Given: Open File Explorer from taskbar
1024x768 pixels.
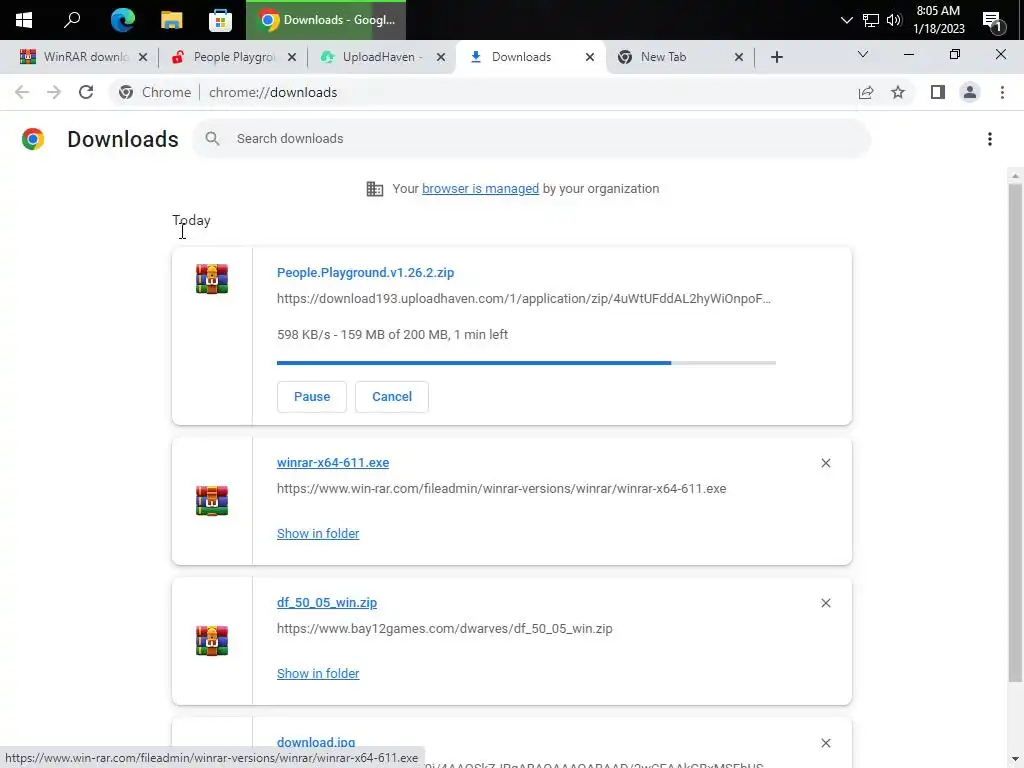Looking at the screenshot, I should (171, 20).
